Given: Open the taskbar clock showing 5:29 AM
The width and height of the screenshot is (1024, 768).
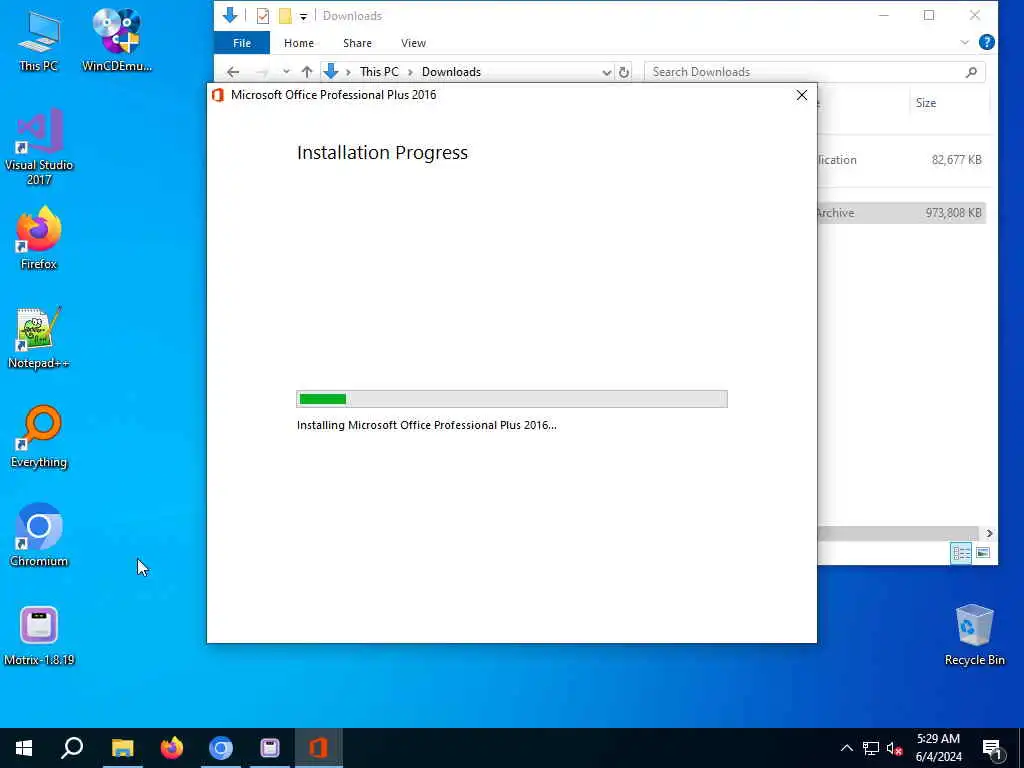Looking at the screenshot, I should coord(938,748).
